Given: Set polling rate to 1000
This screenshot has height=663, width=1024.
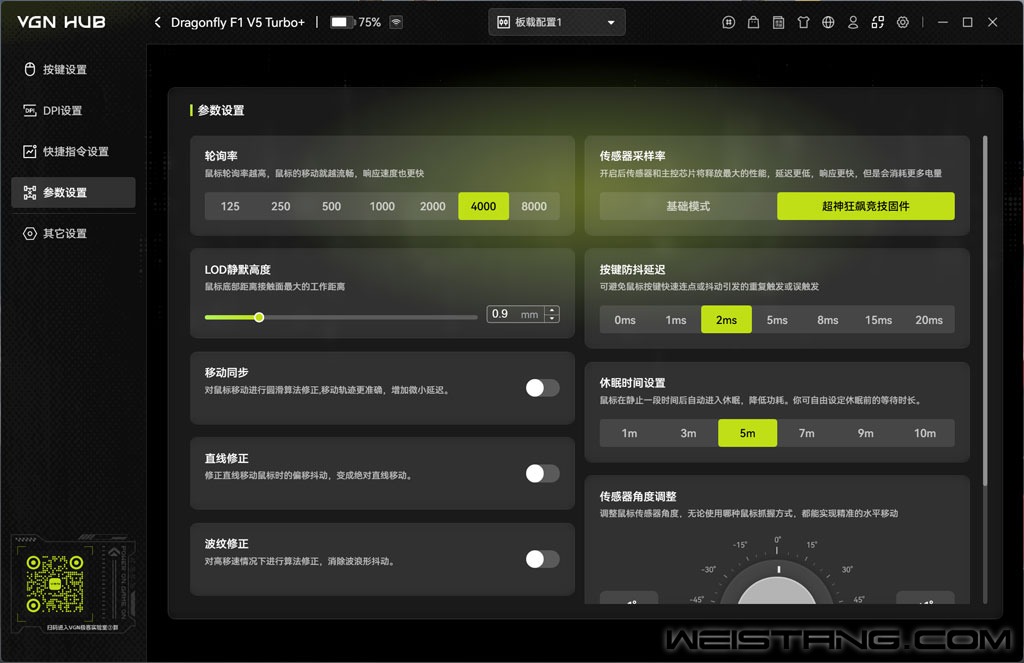Looking at the screenshot, I should point(382,206).
